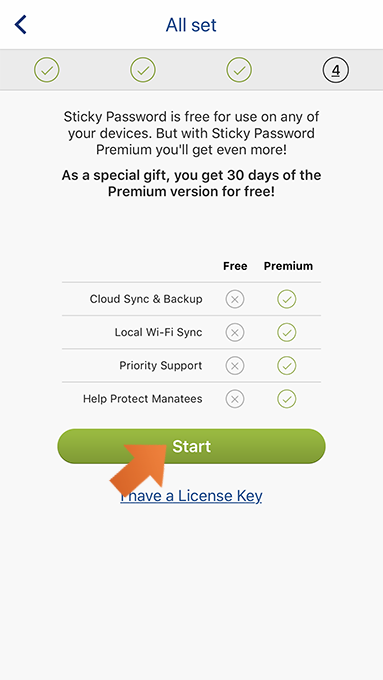Click Free X icon for Help Protect Manatees
The width and height of the screenshot is (383, 680).
235,399
